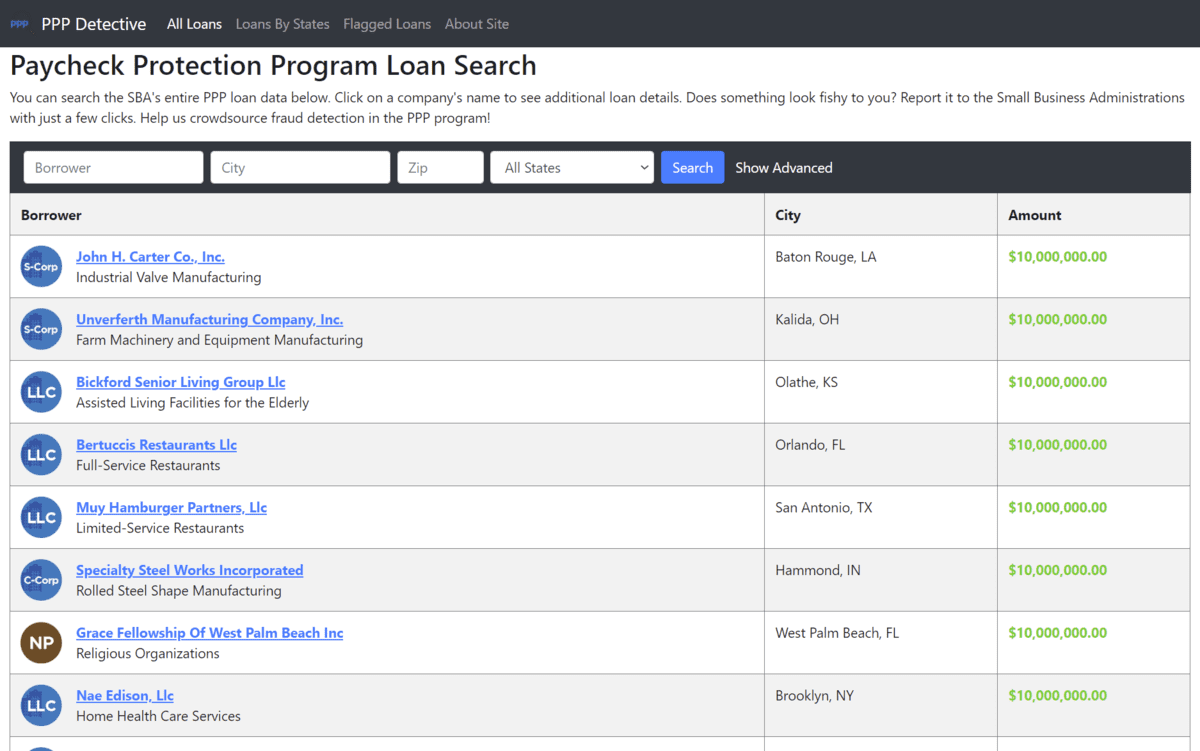The width and height of the screenshot is (1200, 751).
Task: Click NP badge beside Grace Fellowship
Action: coord(41,643)
